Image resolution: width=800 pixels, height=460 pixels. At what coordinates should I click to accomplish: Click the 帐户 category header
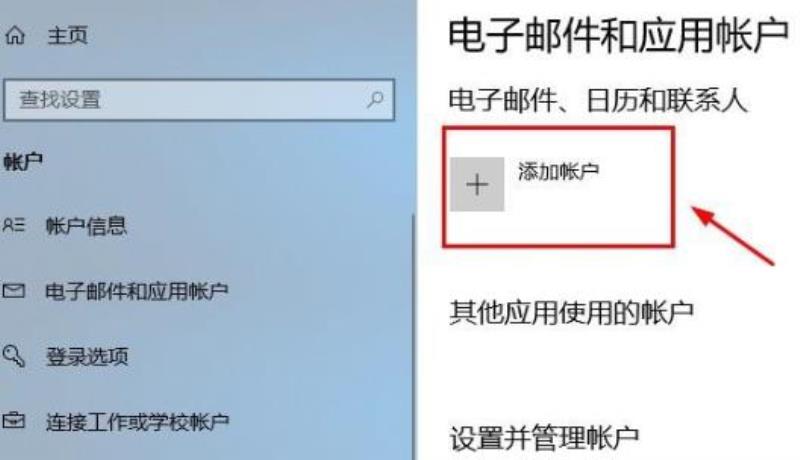(23, 162)
